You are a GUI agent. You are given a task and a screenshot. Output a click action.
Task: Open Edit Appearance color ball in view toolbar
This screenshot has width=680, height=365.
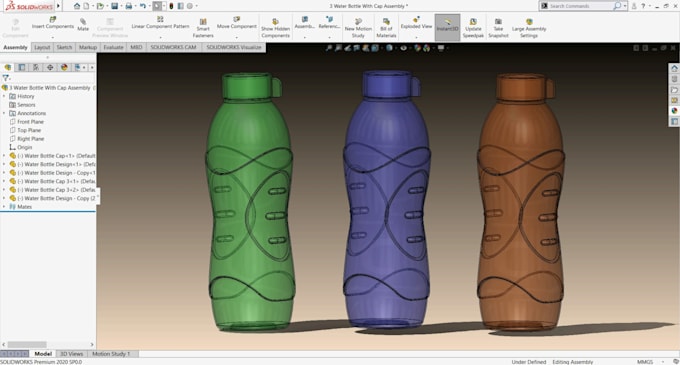pyautogui.click(x=417, y=48)
